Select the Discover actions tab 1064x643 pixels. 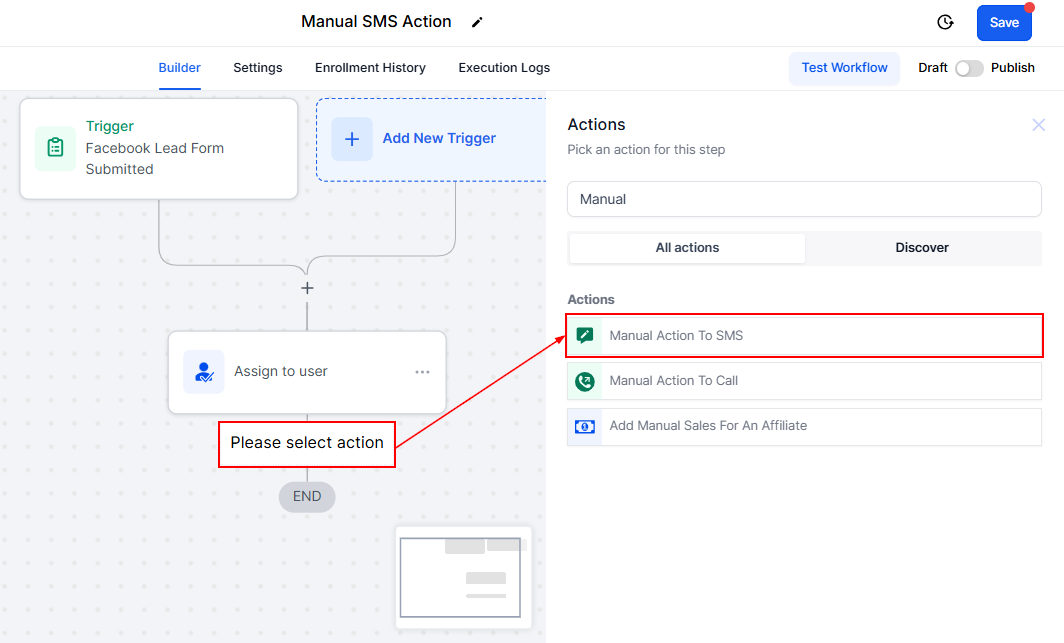coord(922,248)
